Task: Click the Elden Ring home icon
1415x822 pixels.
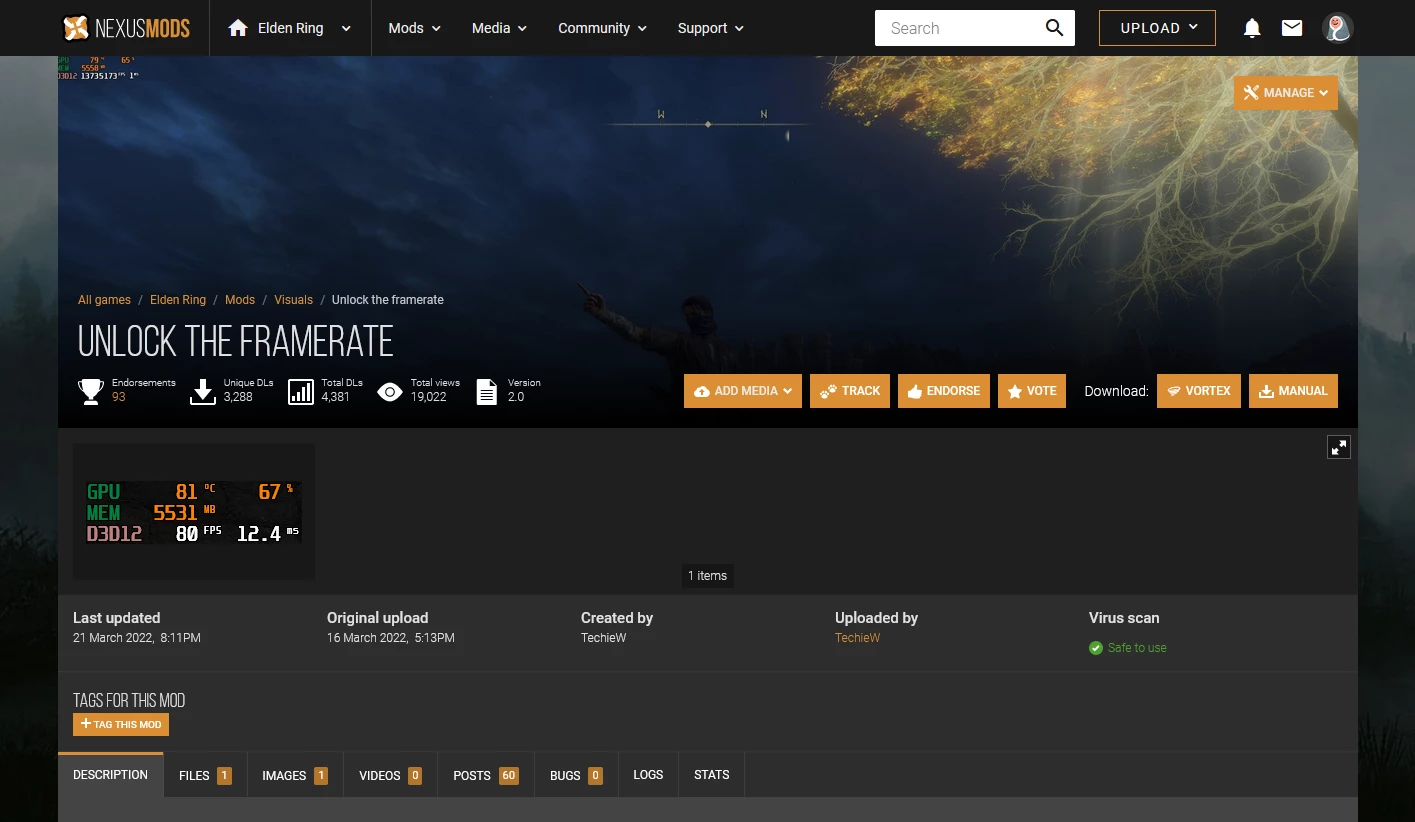Action: [x=238, y=28]
